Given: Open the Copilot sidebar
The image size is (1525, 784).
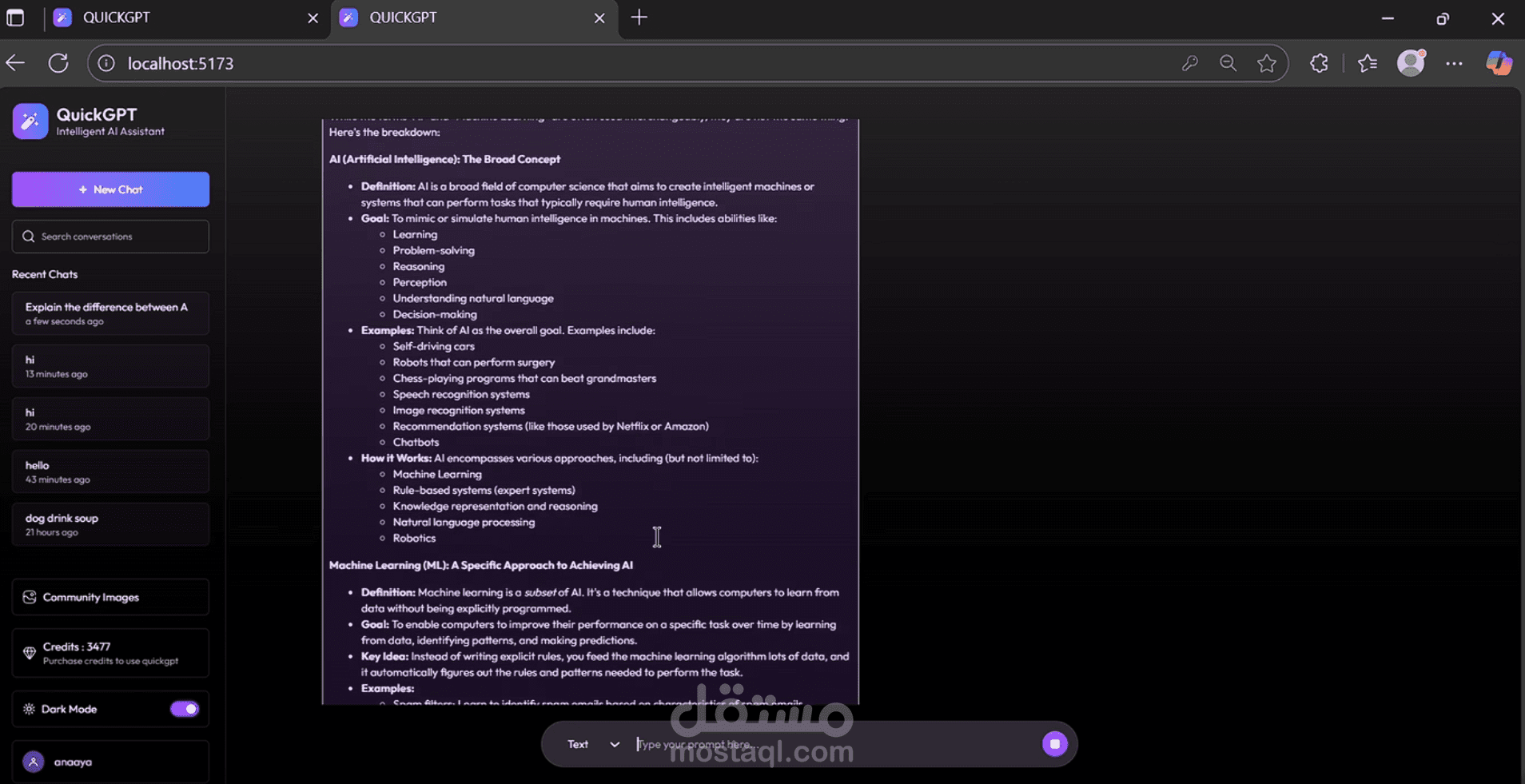Looking at the screenshot, I should (1499, 63).
